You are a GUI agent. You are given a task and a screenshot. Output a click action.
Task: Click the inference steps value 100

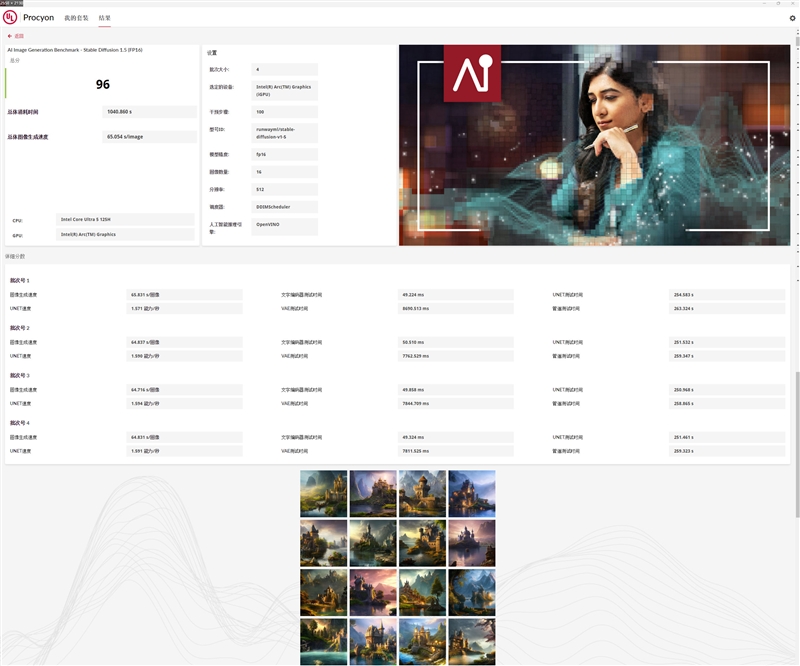(x=284, y=112)
